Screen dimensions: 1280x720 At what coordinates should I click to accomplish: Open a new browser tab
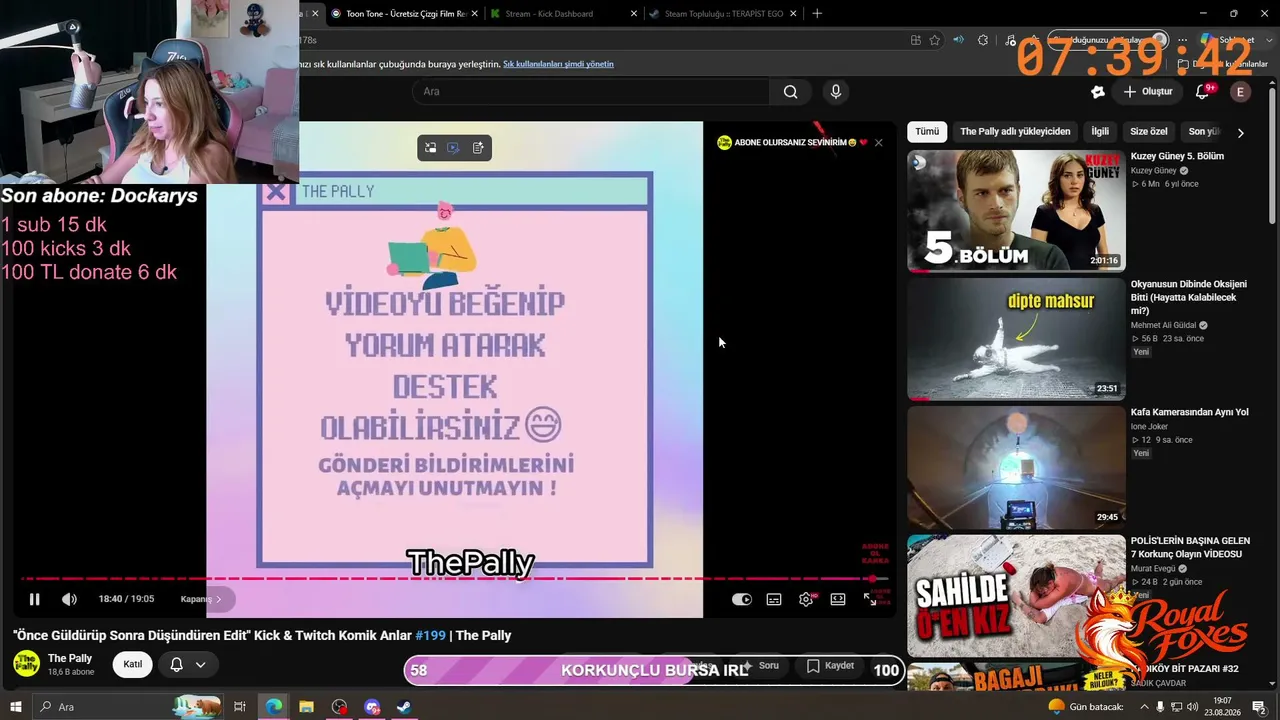[x=817, y=14]
